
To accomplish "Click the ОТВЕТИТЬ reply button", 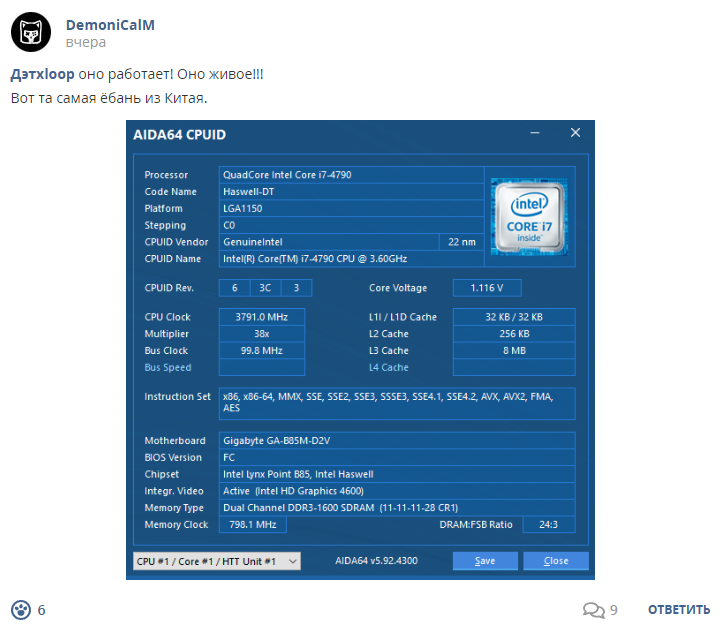I will coord(679,609).
